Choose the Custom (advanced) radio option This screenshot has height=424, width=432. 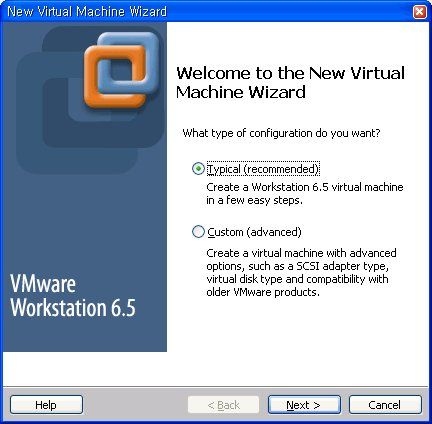click(x=198, y=232)
